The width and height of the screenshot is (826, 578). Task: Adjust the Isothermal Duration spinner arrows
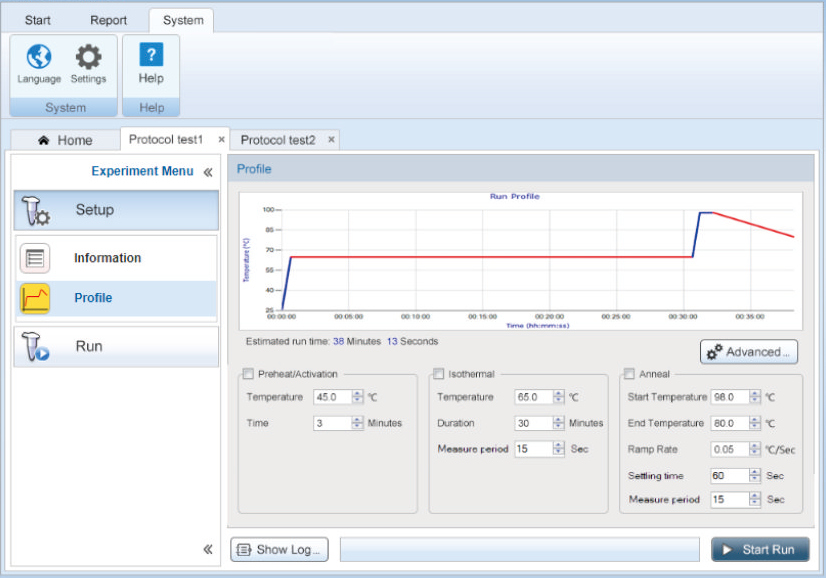(559, 423)
